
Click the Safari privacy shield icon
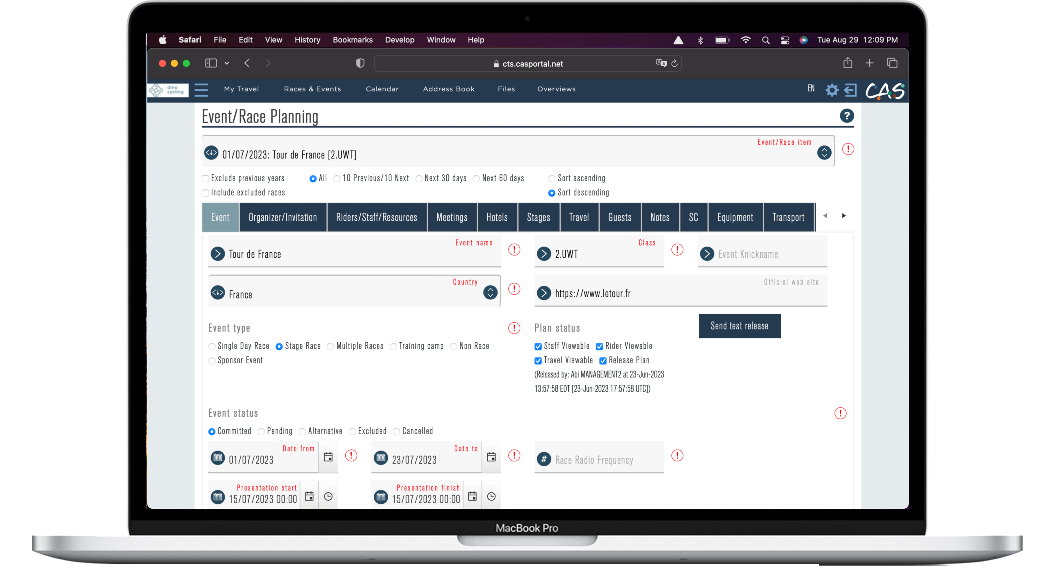tap(360, 63)
